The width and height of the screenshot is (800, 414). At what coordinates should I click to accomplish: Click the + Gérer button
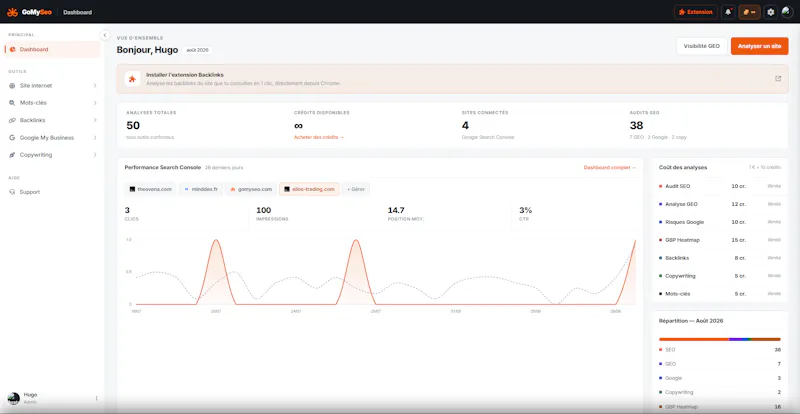(x=356, y=189)
